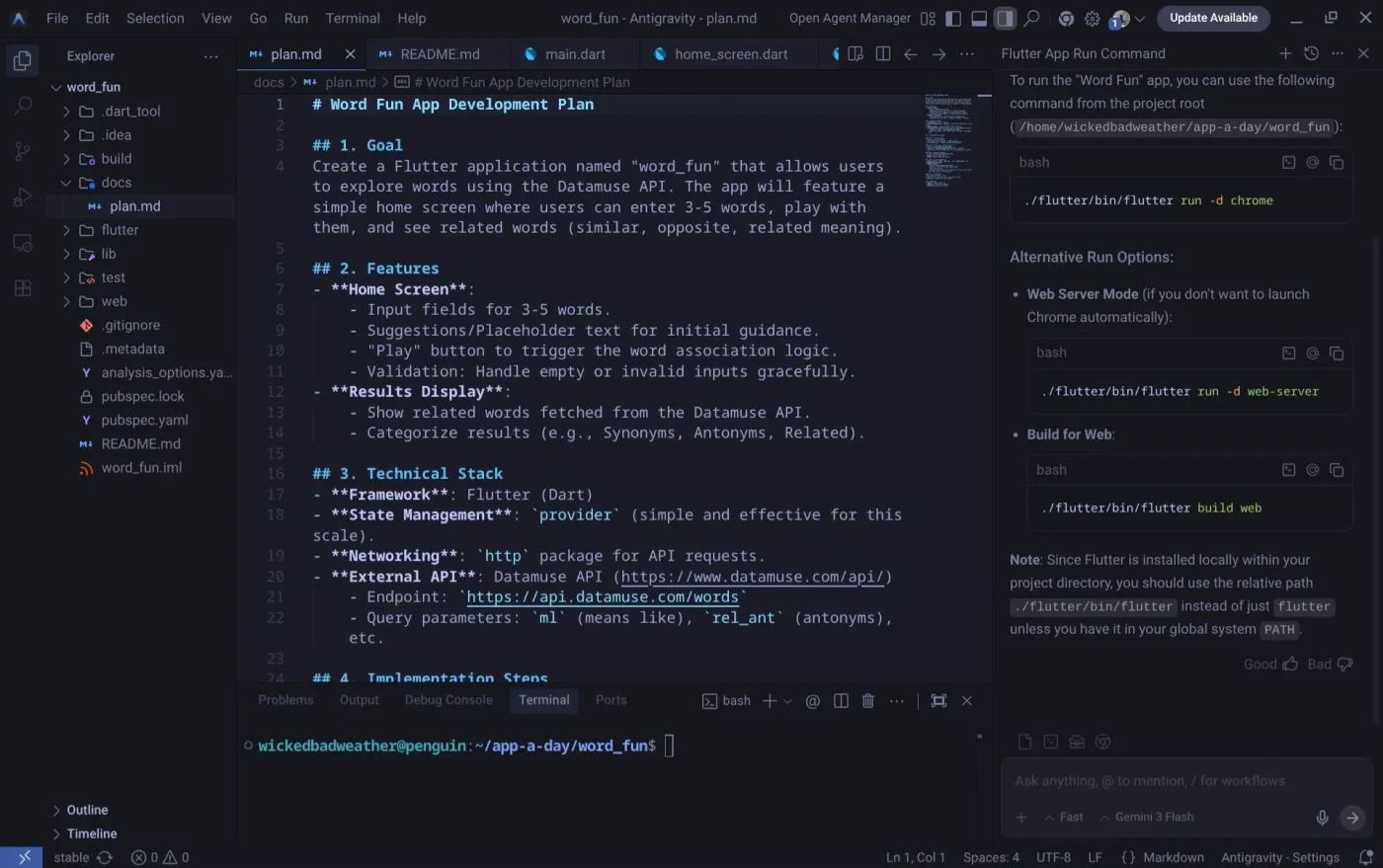Open the datamuse API words endpoint link
Viewport: 1383px width, 868px height.
[x=603, y=597]
